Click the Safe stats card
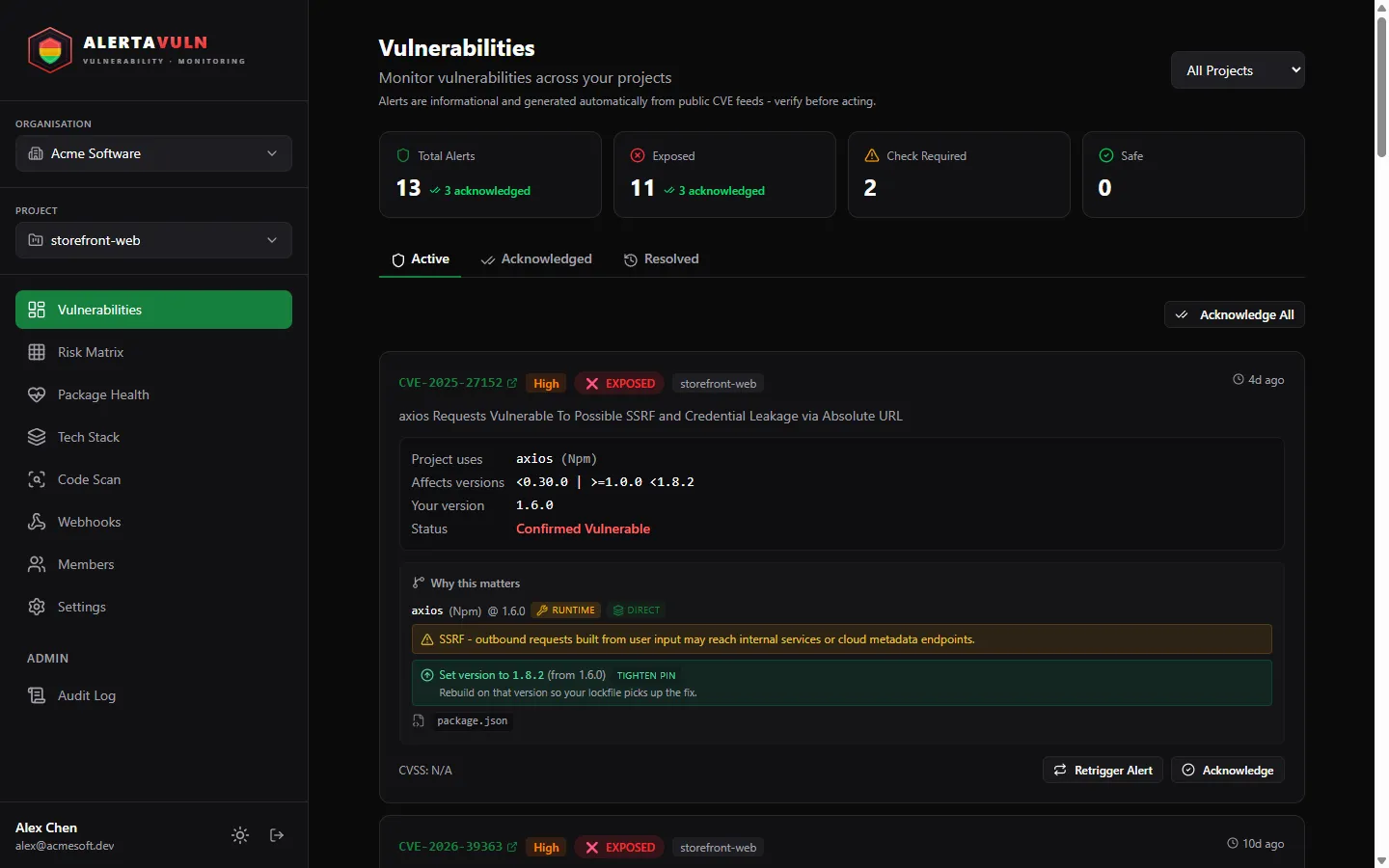The height and width of the screenshot is (868, 1389). pos(1193,175)
